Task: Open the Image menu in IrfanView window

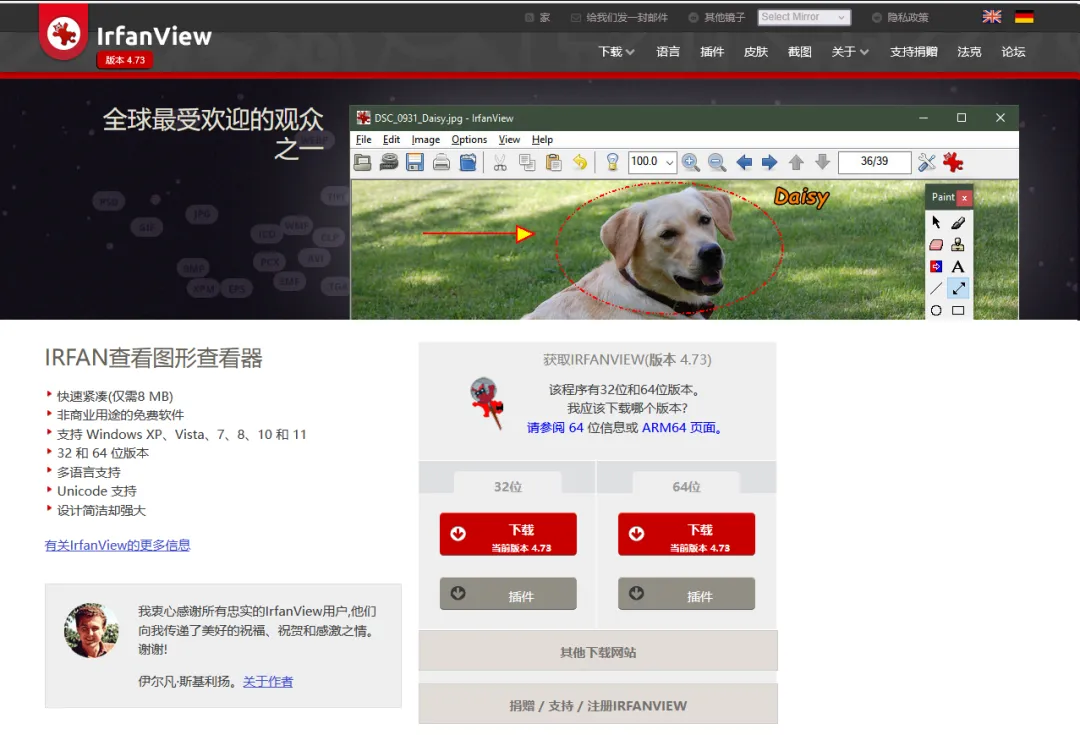Action: coord(426,140)
